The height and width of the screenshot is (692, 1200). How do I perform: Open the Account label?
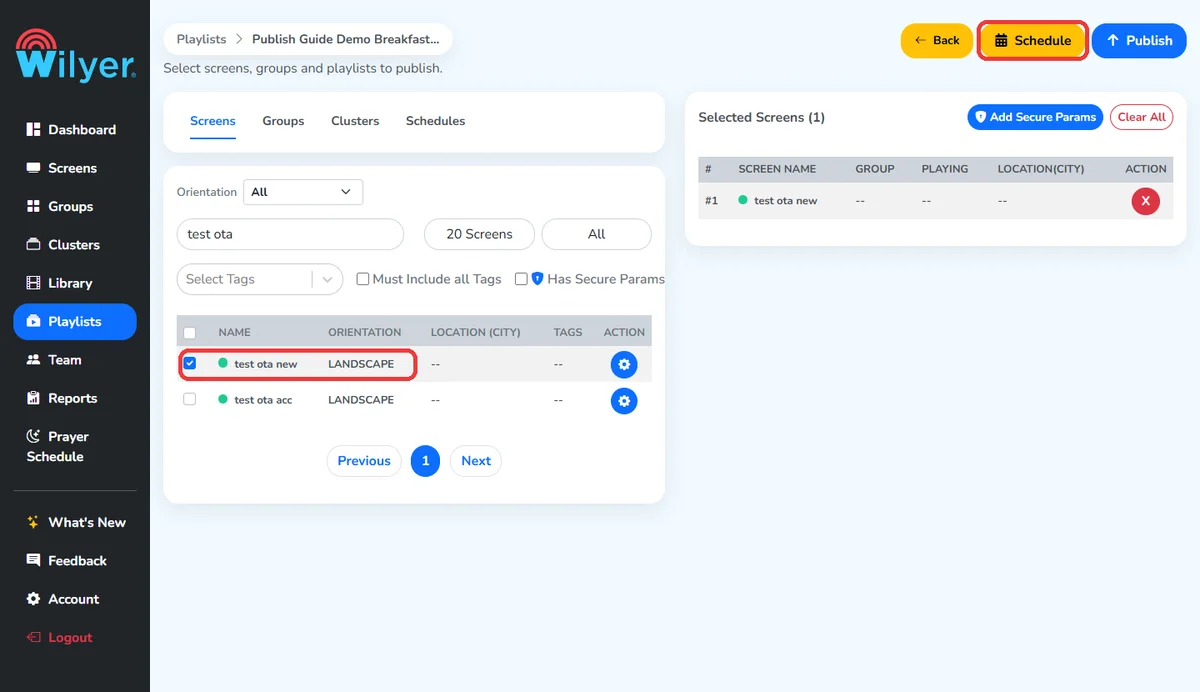click(x=74, y=599)
